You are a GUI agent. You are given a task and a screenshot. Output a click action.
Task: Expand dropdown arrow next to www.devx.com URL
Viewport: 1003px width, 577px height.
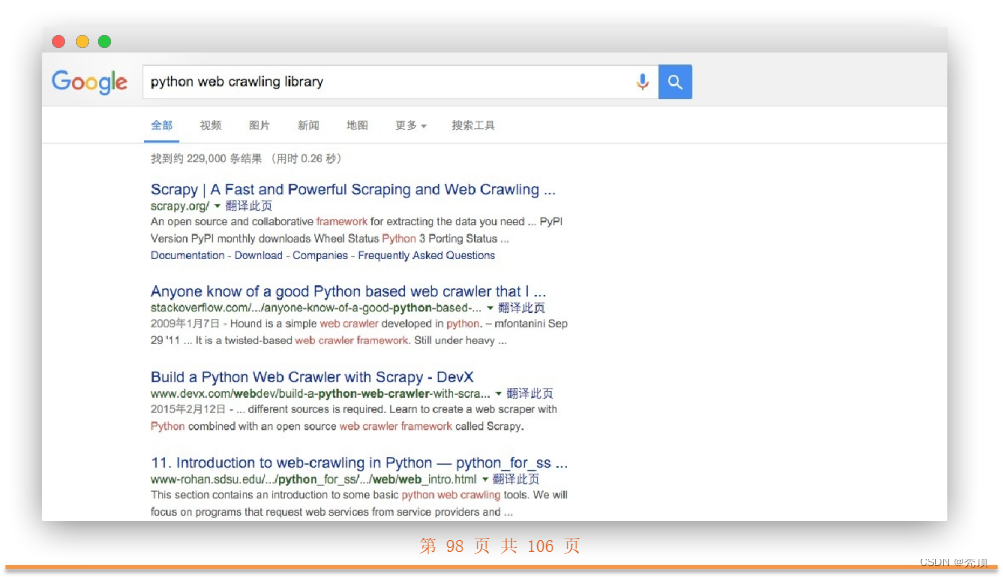[x=498, y=394]
